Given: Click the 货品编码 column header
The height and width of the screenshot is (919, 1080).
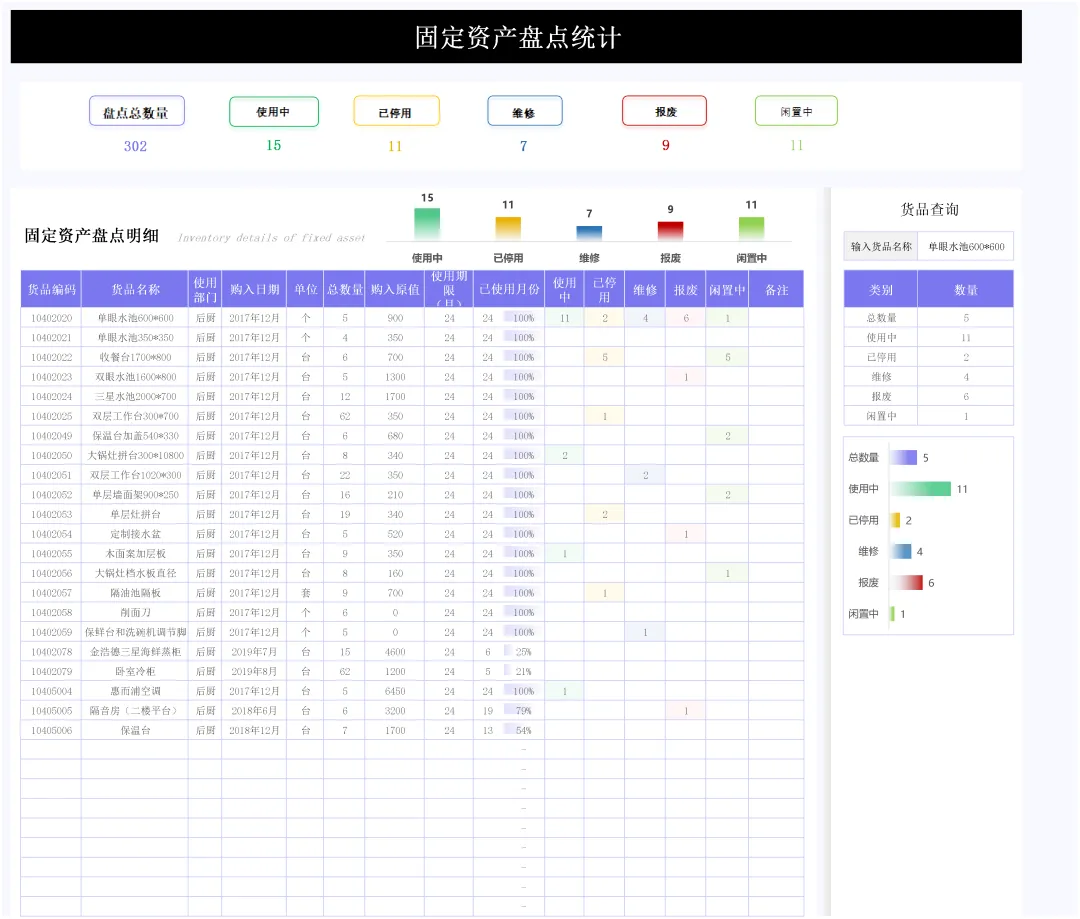Looking at the screenshot, I should [x=52, y=289].
